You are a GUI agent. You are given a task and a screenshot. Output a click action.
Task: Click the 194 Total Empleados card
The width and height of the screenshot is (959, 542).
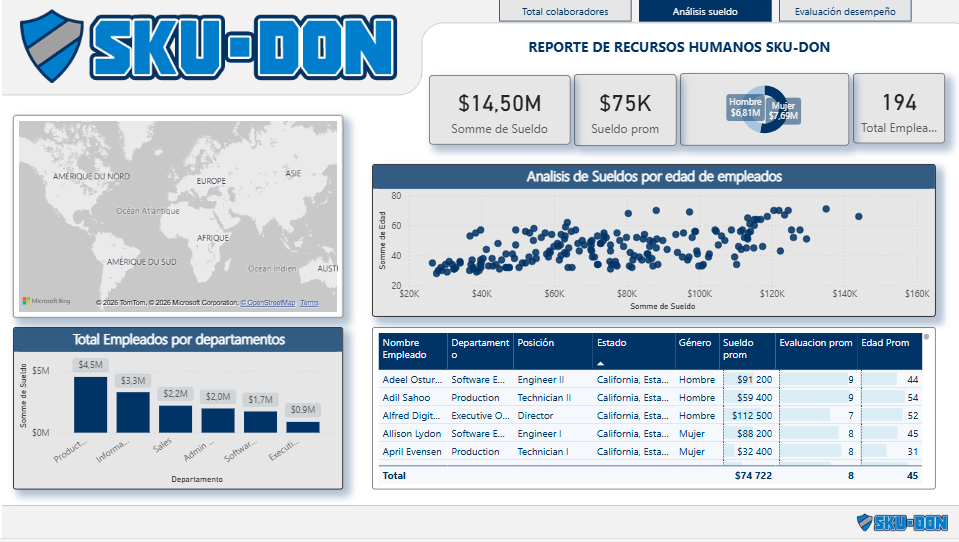(x=899, y=110)
